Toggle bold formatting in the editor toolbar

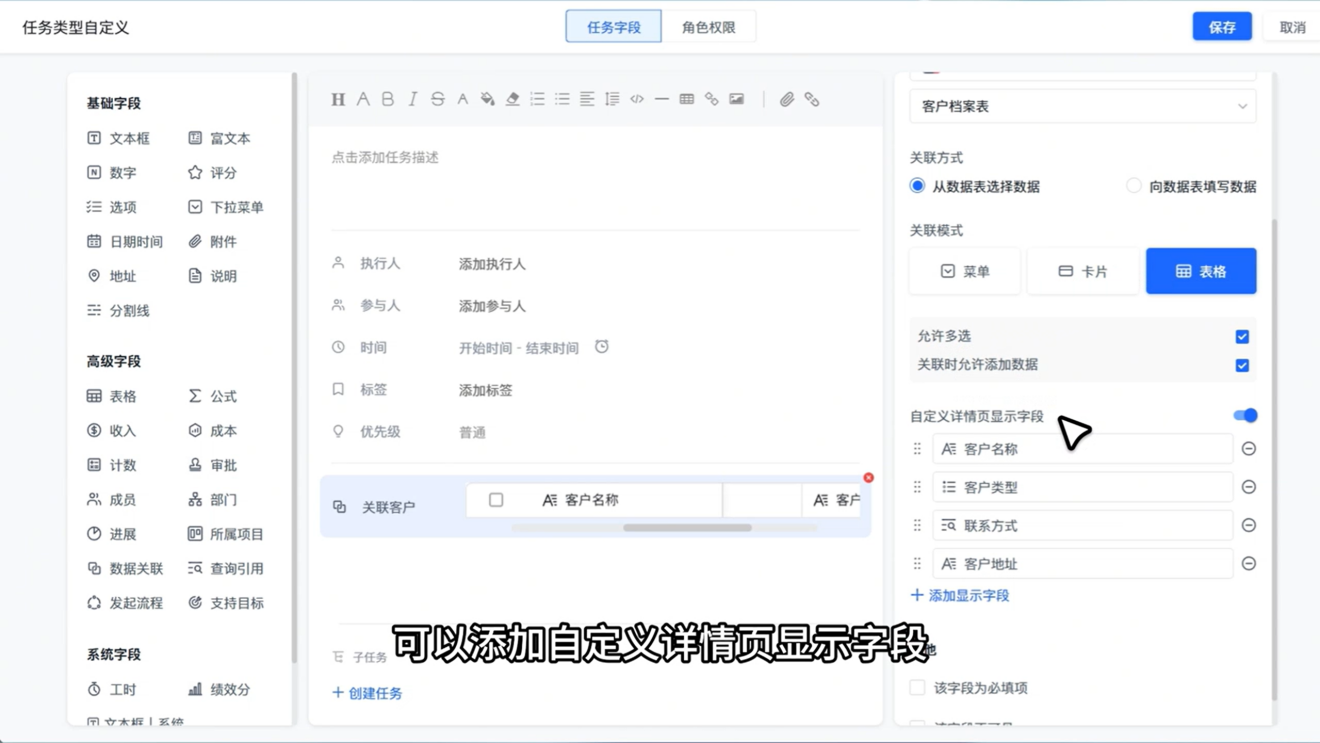[388, 99]
